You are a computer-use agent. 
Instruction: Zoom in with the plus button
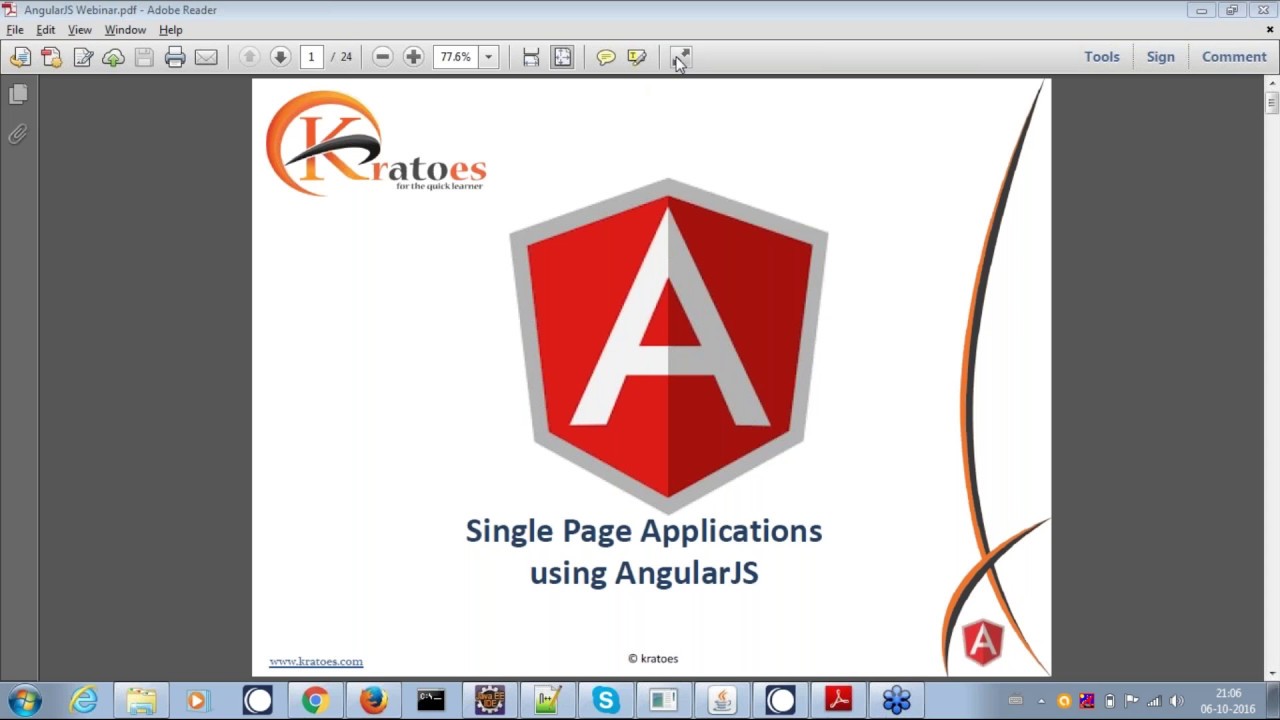(413, 57)
